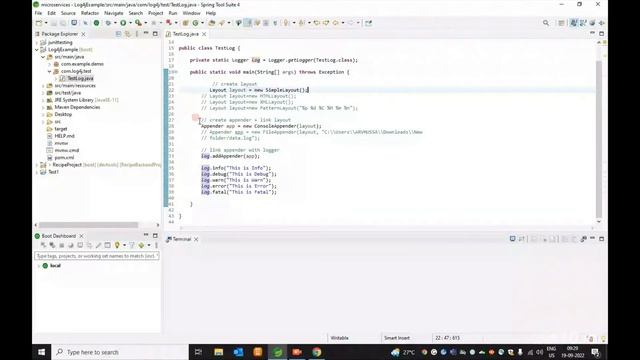Maximize the editor area
Screen dimensions: 640x360
602,33
